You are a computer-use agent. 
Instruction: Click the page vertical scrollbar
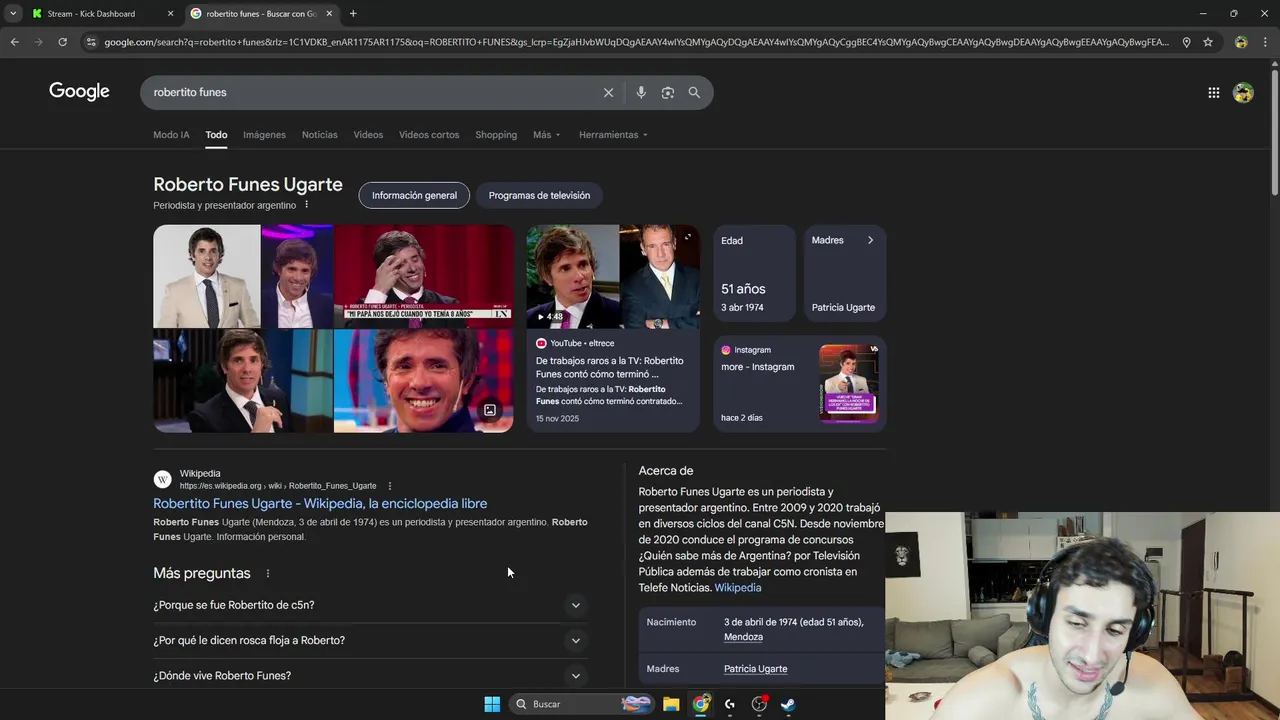pyautogui.click(x=1274, y=130)
